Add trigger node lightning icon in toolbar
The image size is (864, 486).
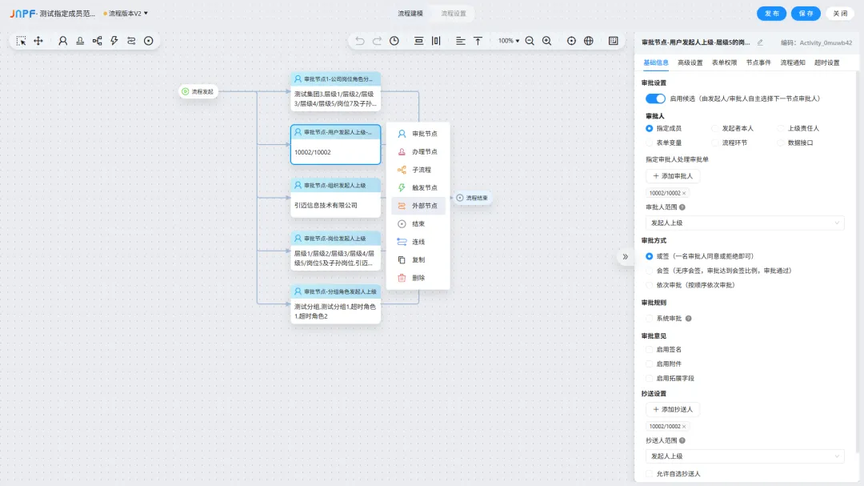tap(114, 41)
